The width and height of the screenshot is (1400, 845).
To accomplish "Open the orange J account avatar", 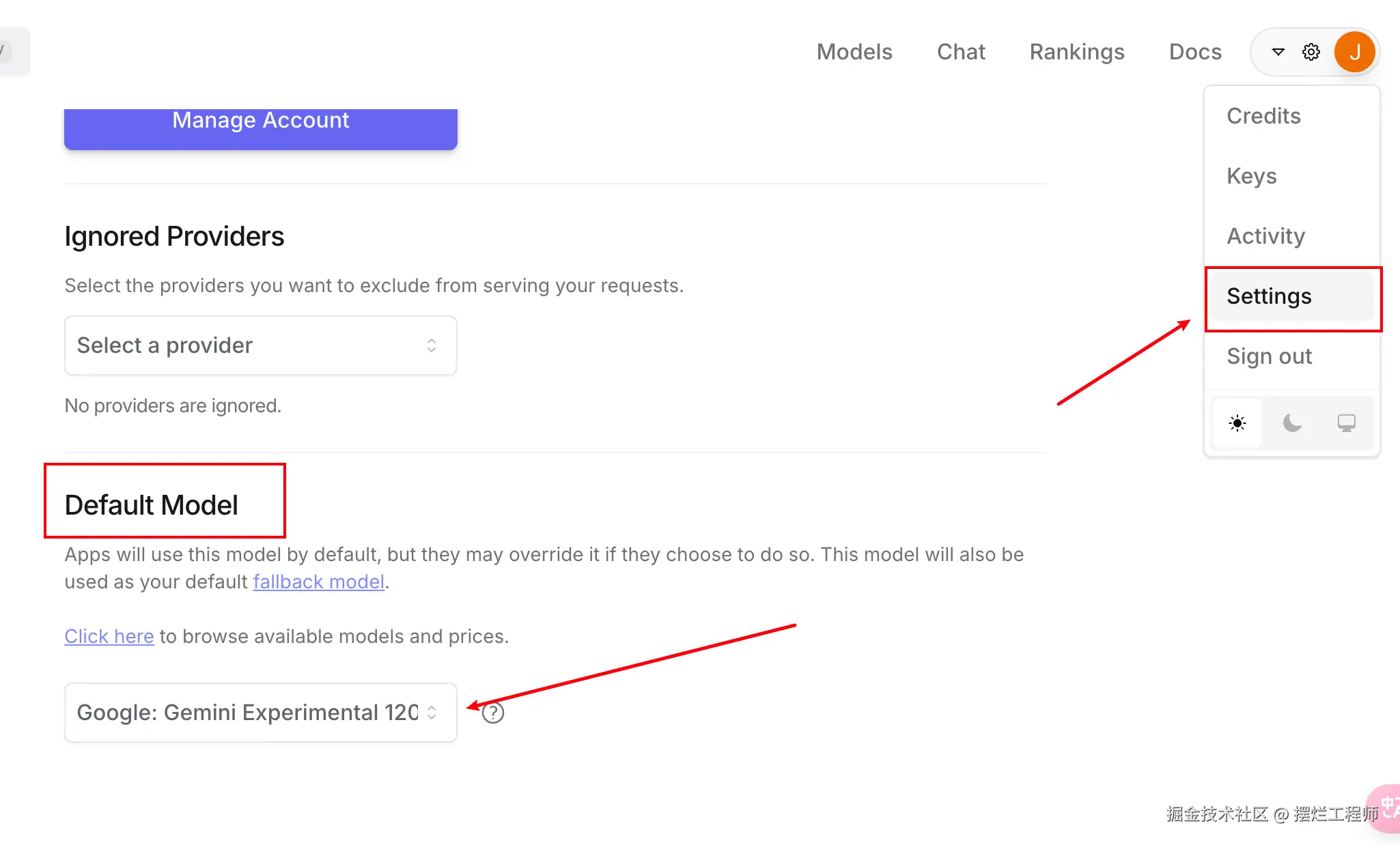I will 1354,52.
